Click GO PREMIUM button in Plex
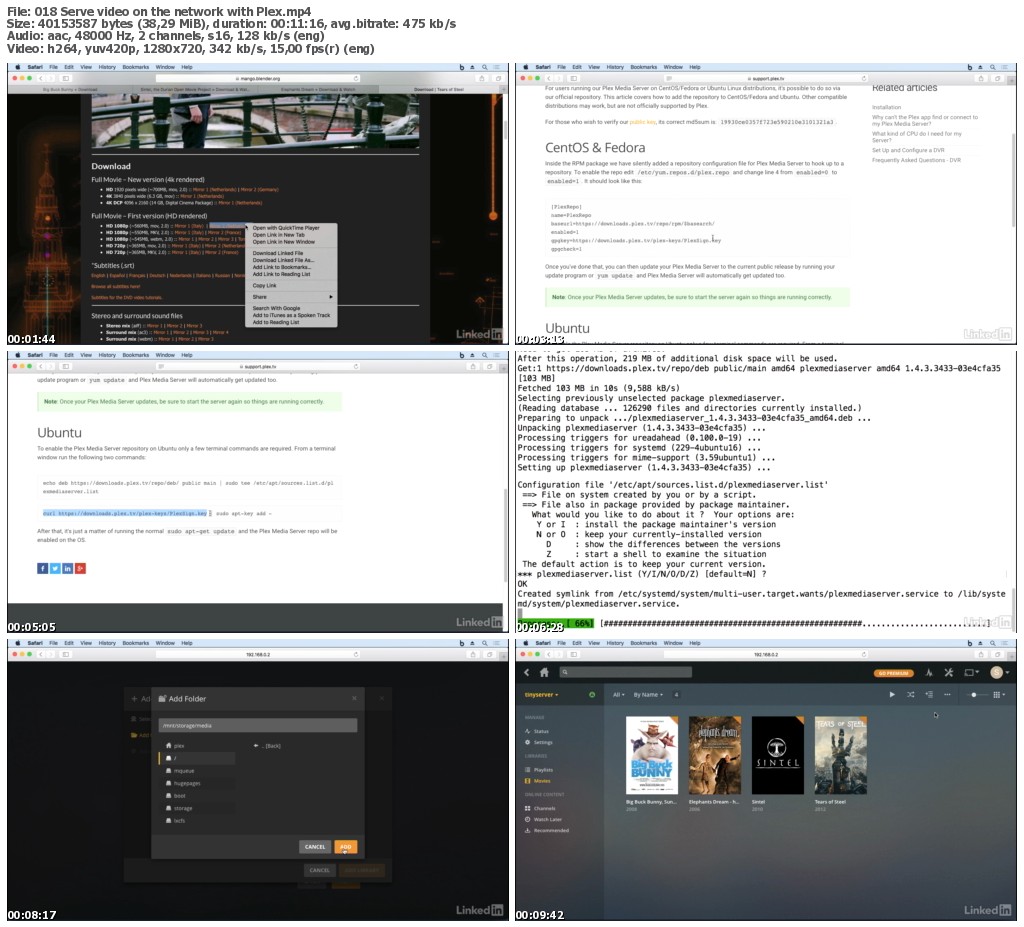This screenshot has width=1024, height=927. (893, 673)
